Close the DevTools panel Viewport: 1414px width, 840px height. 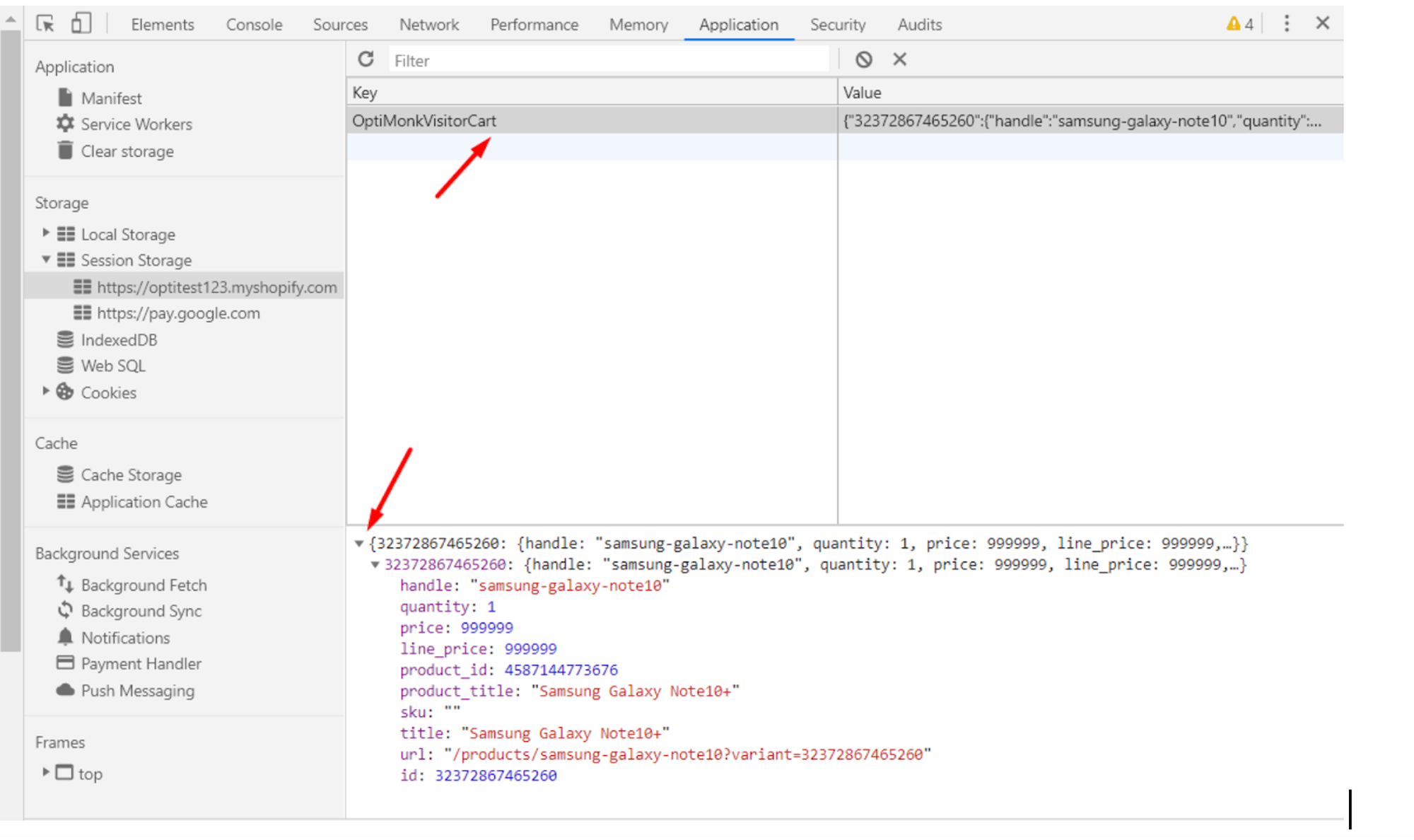(x=1323, y=23)
